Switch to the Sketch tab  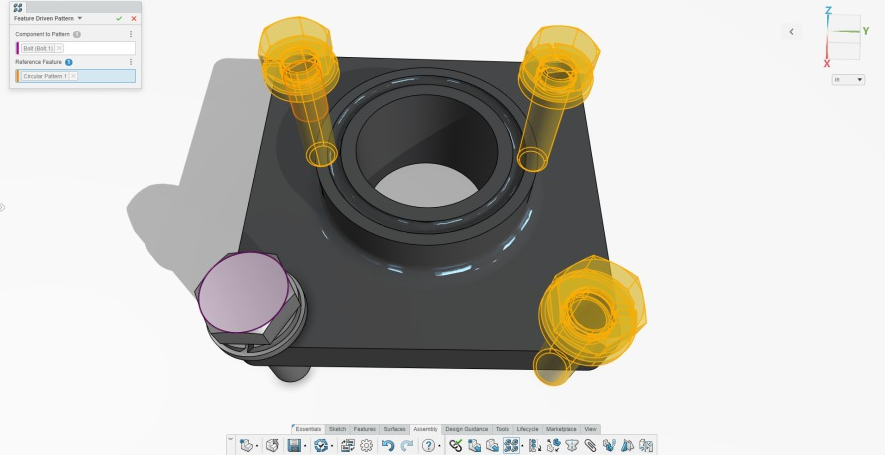337,429
